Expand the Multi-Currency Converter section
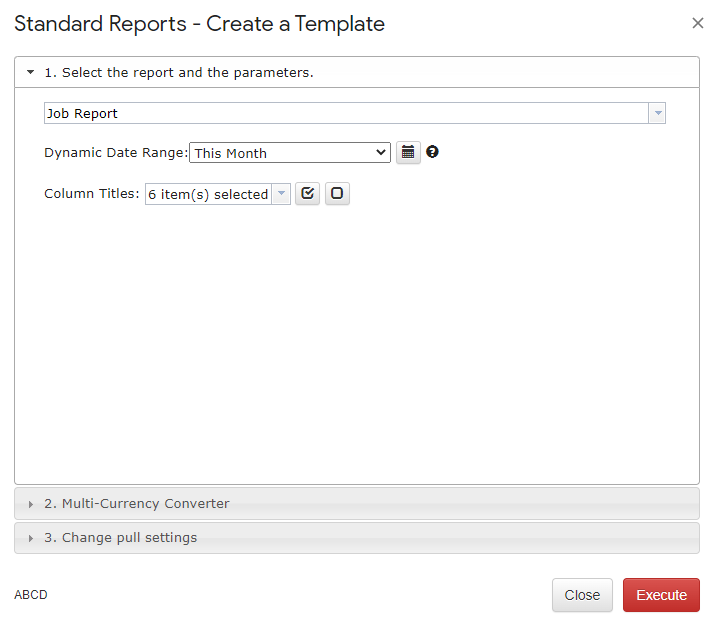Screen dimensions: 719x624 tap(136, 504)
